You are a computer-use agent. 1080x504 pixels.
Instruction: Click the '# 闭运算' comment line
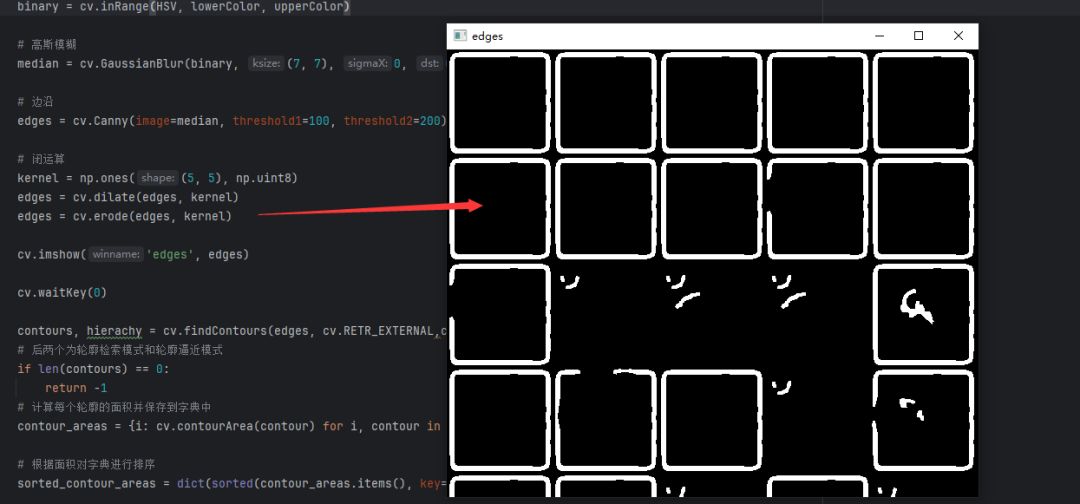[x=41, y=159]
